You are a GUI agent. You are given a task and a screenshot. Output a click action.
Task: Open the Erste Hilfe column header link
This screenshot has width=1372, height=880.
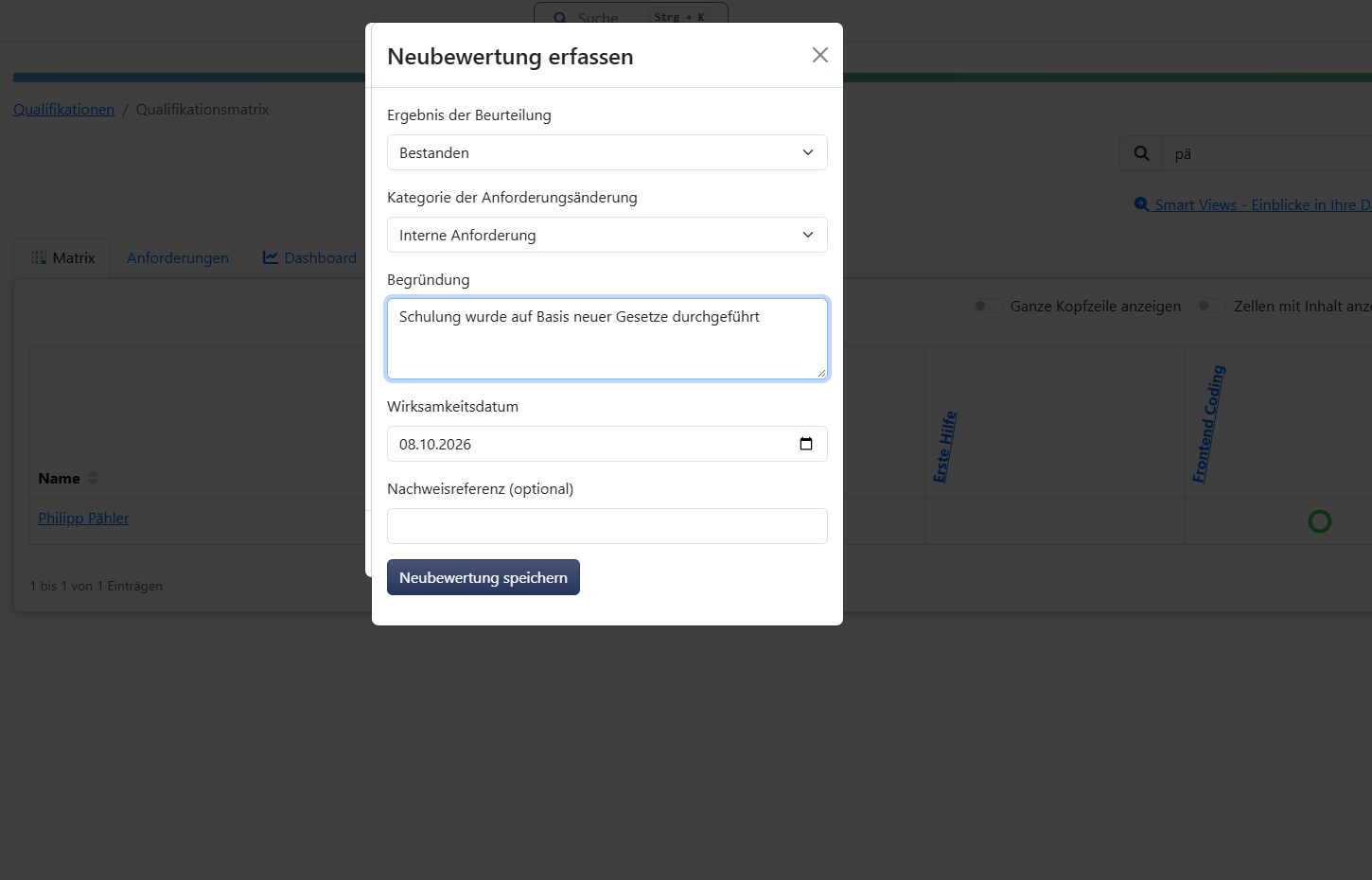click(x=945, y=447)
